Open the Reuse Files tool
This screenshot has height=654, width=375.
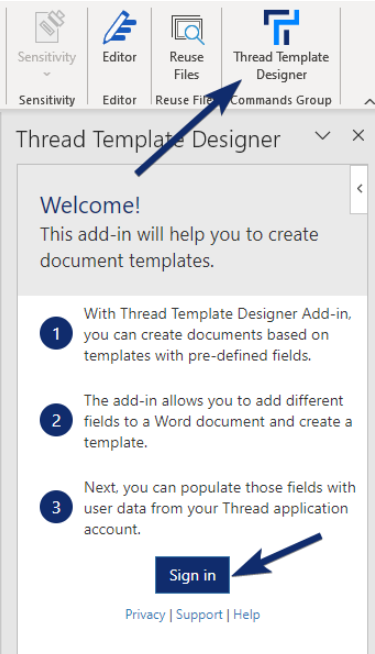[x=186, y=47]
